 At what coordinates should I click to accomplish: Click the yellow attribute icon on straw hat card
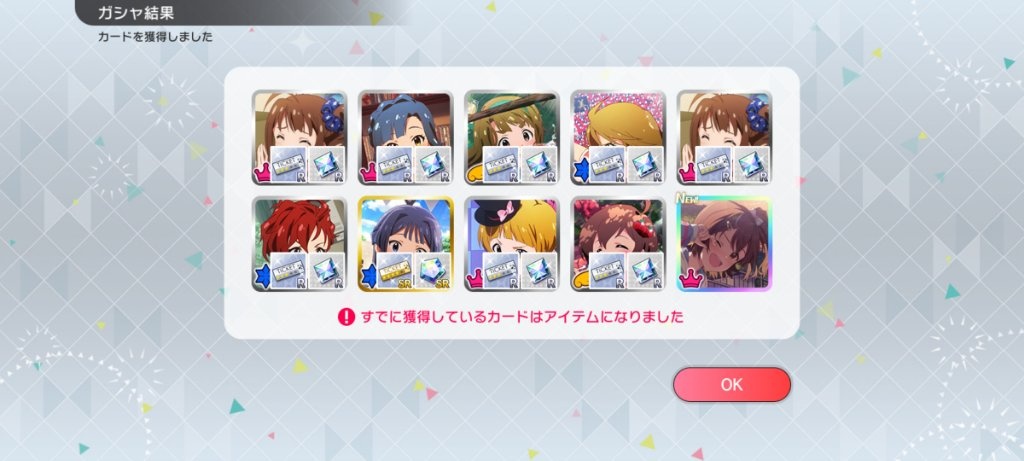[474, 175]
